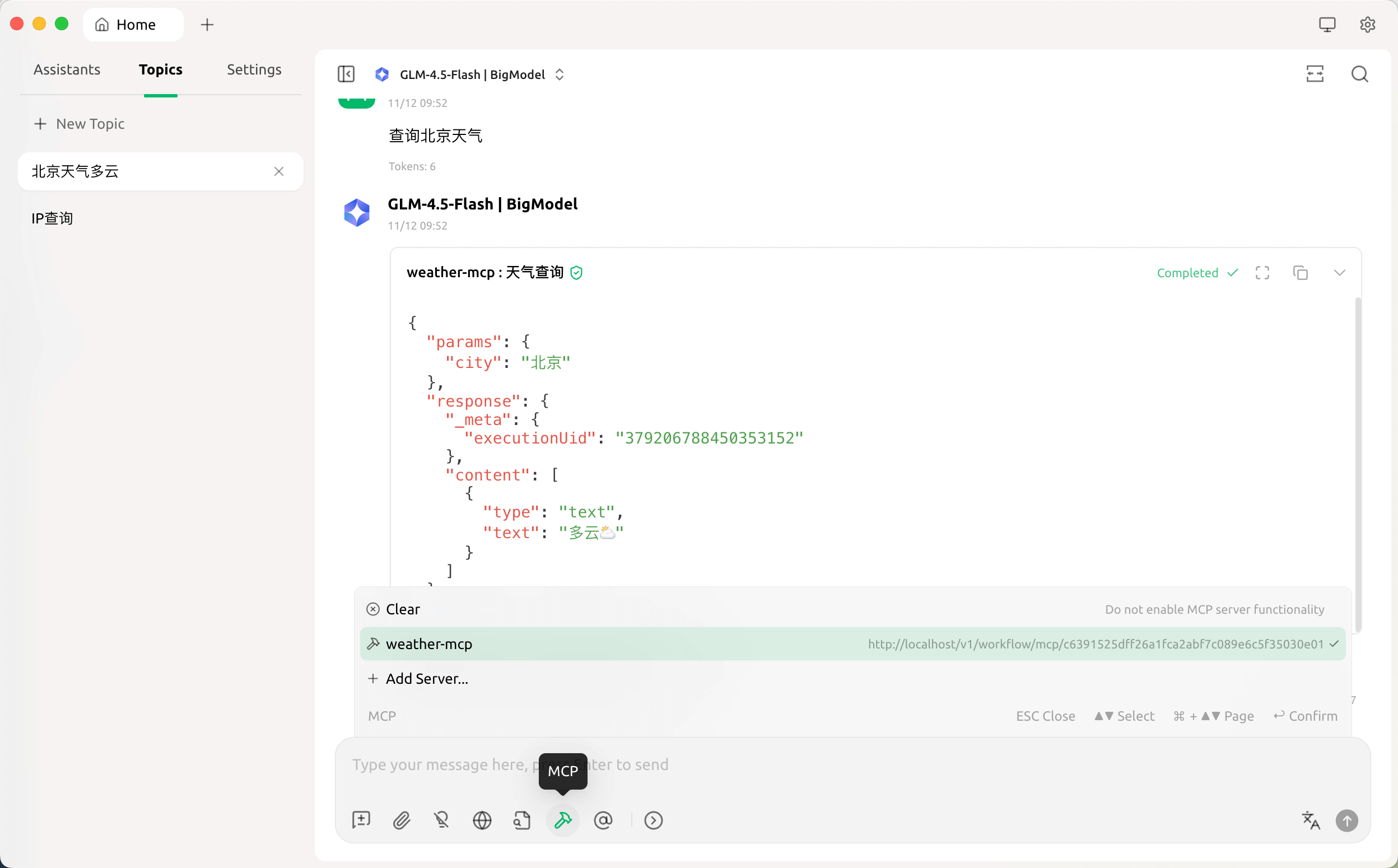Switch to the Assistants tab
The height and width of the screenshot is (868, 1398).
[x=67, y=69]
